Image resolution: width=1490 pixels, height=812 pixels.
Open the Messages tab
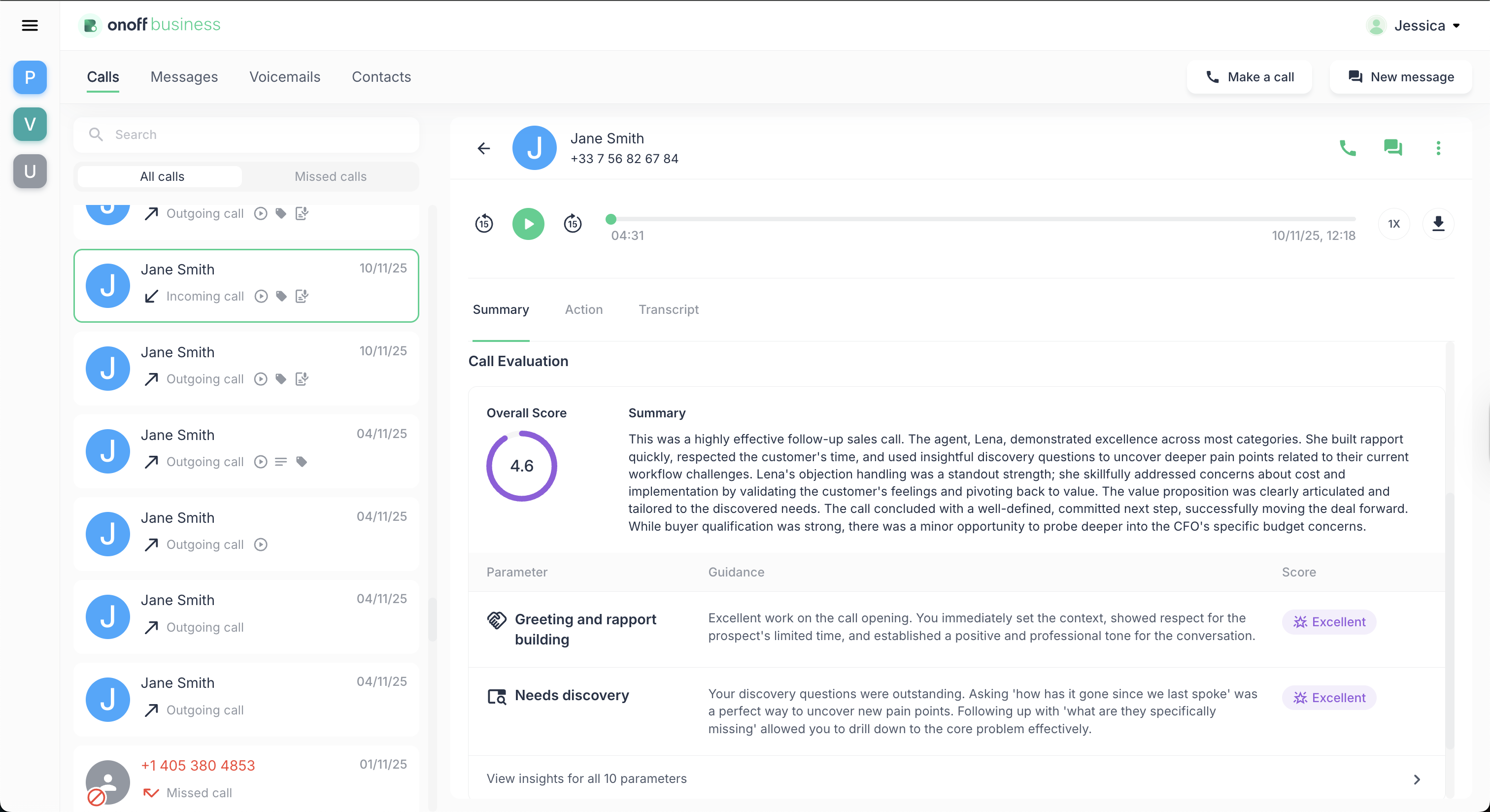tap(184, 77)
